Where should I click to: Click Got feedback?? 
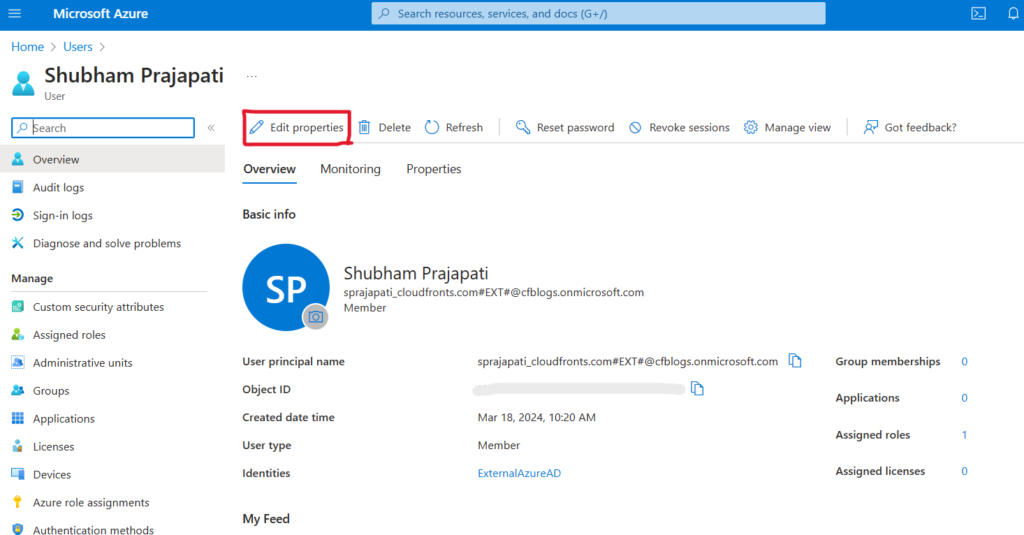[x=910, y=127]
